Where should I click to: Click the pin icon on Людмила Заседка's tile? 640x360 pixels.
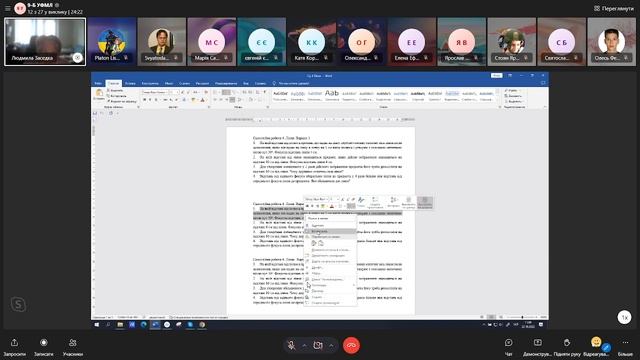[x=78, y=58]
